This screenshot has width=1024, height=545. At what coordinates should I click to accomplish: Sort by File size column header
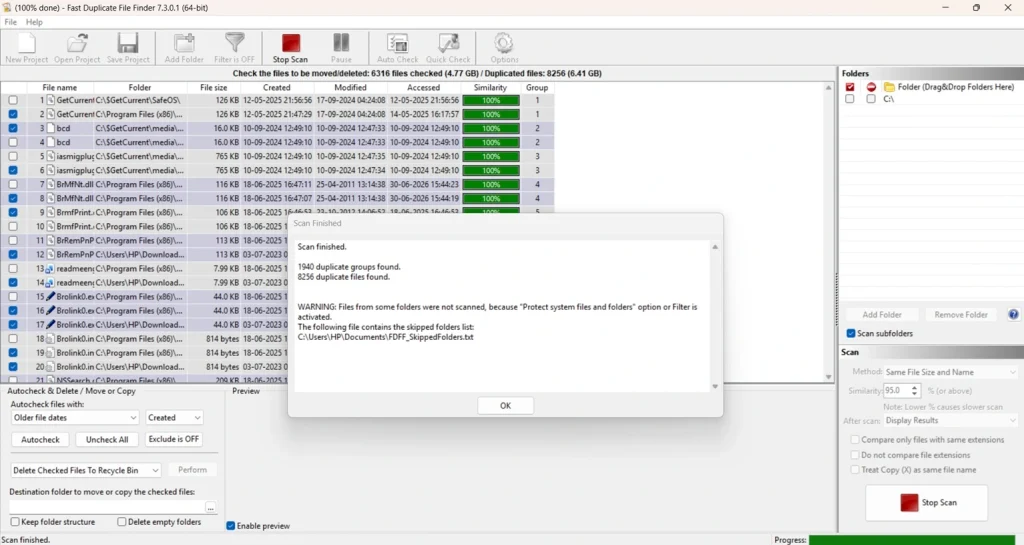pos(214,87)
